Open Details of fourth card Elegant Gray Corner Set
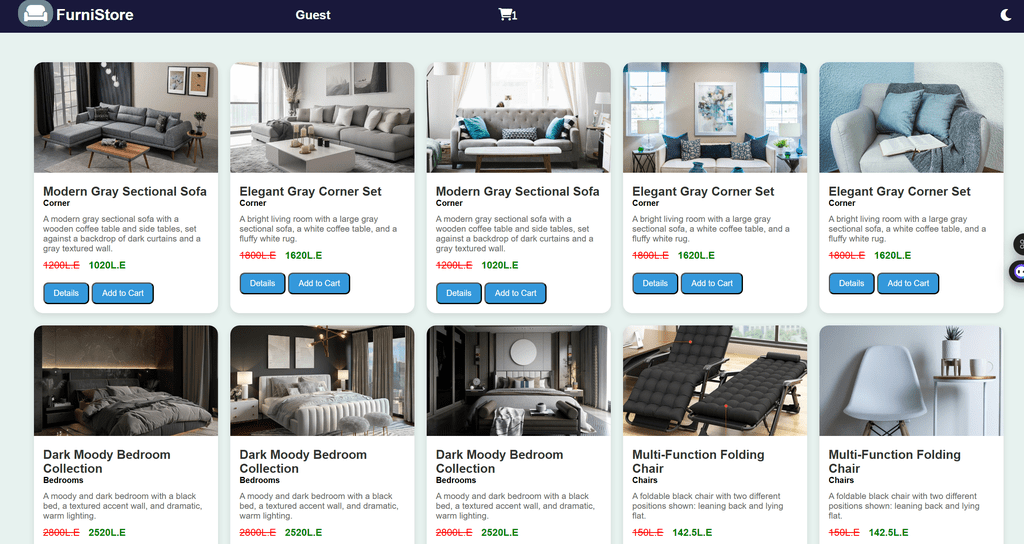The height and width of the screenshot is (544, 1024). click(655, 283)
